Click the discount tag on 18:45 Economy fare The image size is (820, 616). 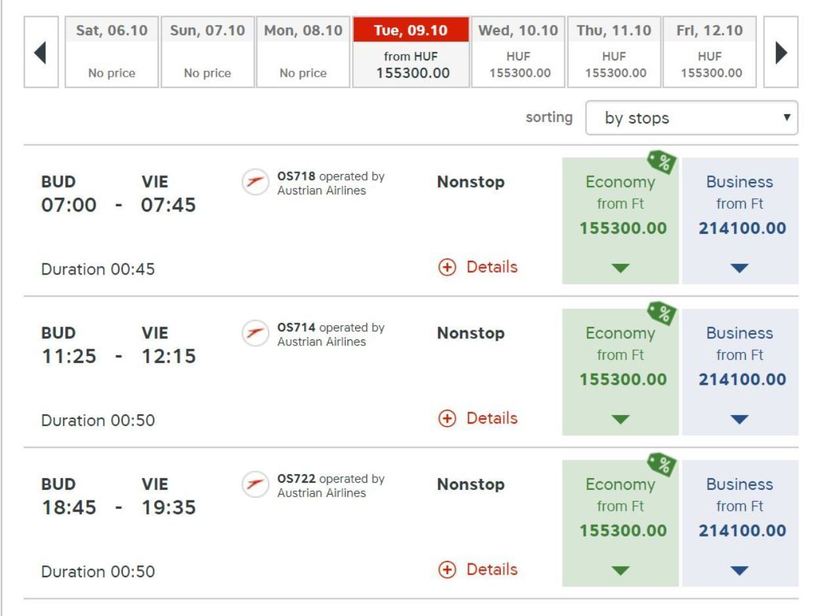click(661, 465)
